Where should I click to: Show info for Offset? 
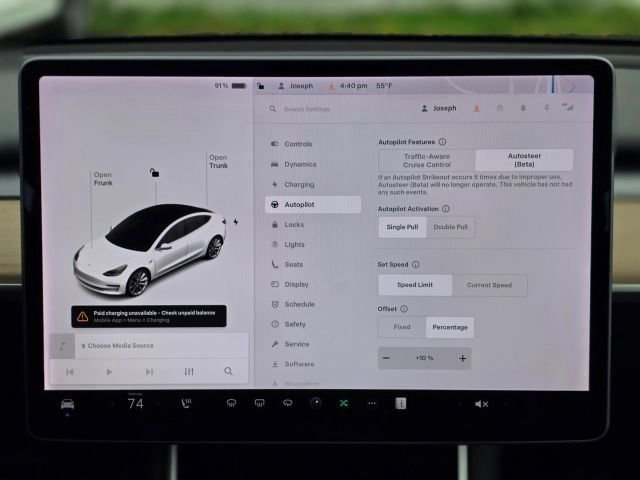(404, 309)
